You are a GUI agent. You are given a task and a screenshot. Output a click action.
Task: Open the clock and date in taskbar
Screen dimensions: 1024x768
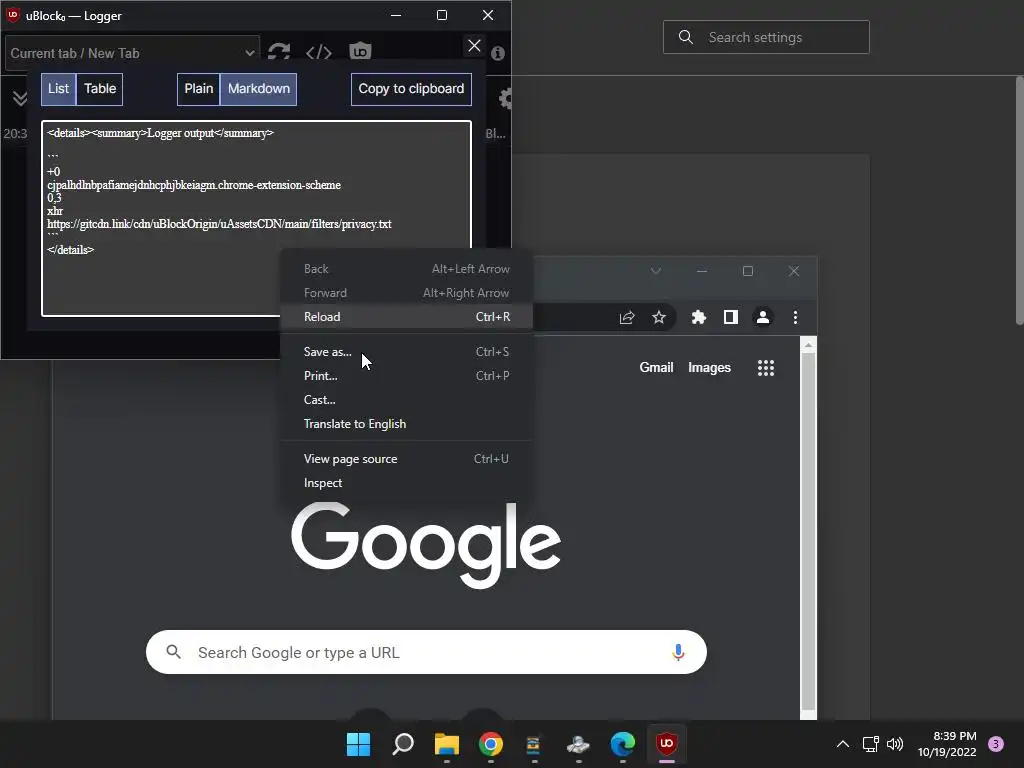[x=947, y=744]
